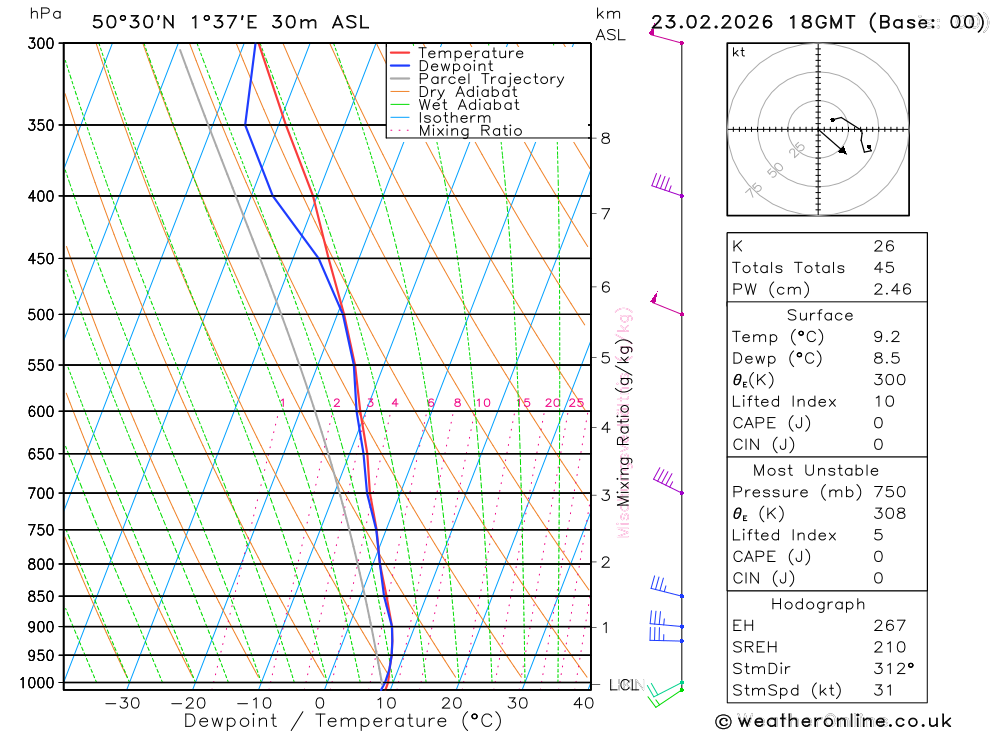This screenshot has width=1000, height=733.
Task: Click the Parcel Trajectory legend entry
Action: [491, 78]
